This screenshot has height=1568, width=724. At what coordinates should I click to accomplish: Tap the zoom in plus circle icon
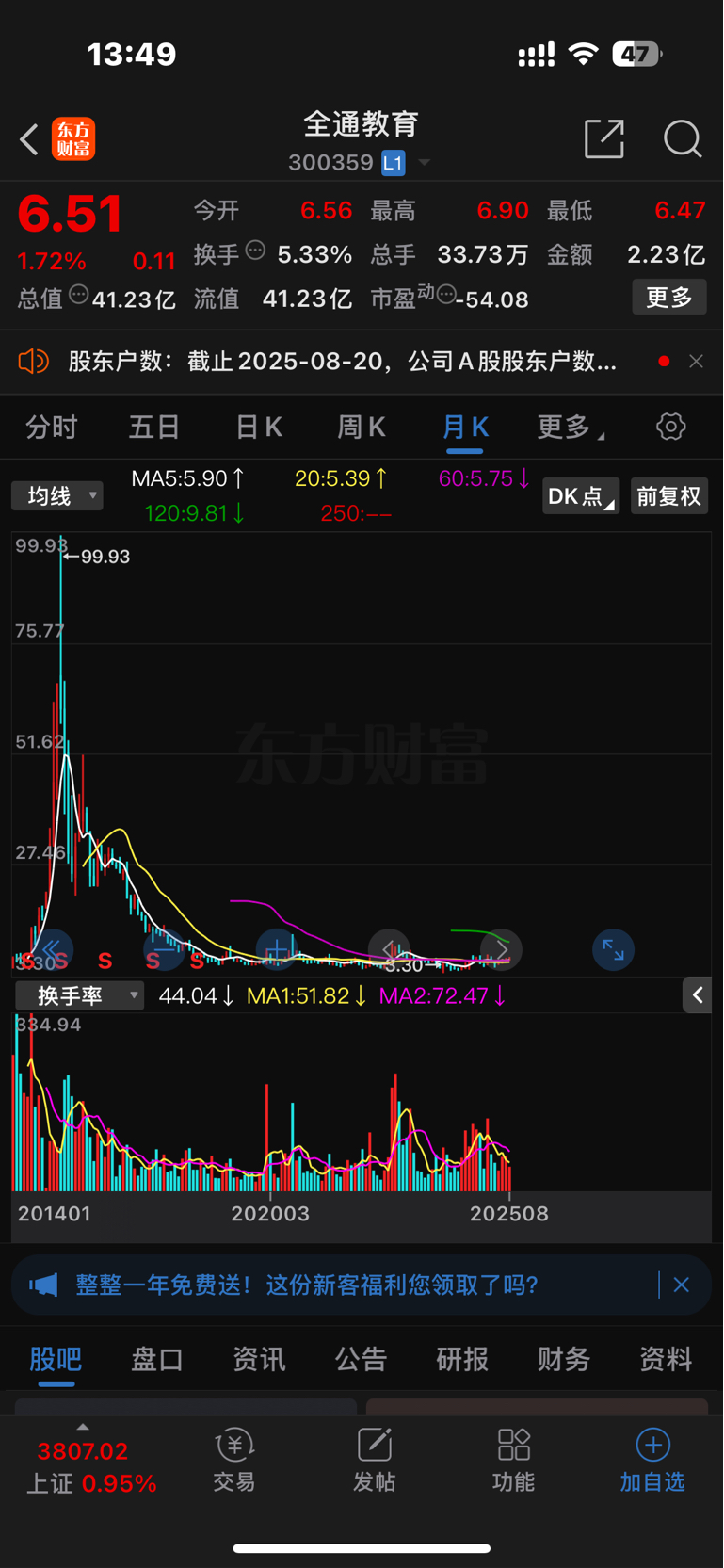click(277, 949)
